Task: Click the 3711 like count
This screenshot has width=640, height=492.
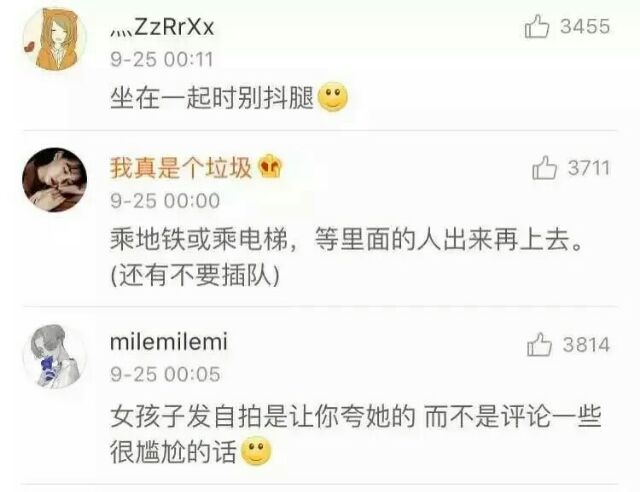Action: pos(589,168)
